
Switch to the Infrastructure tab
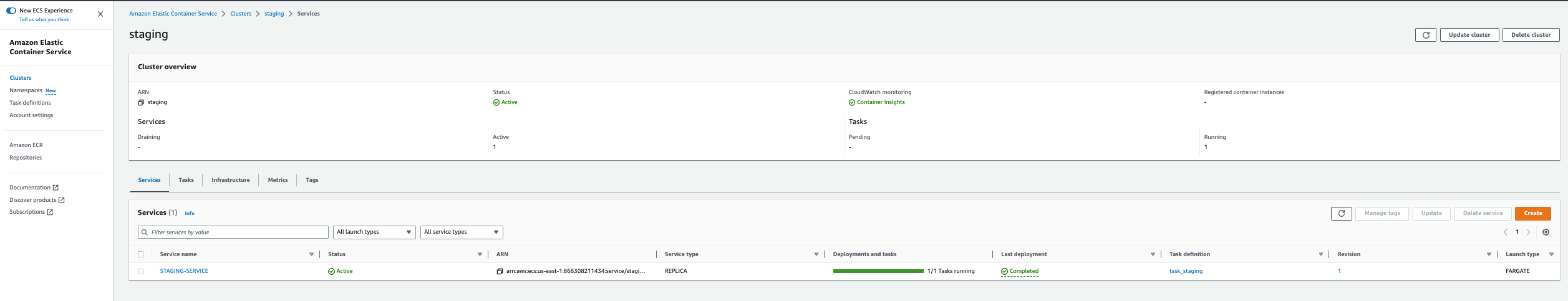point(230,180)
